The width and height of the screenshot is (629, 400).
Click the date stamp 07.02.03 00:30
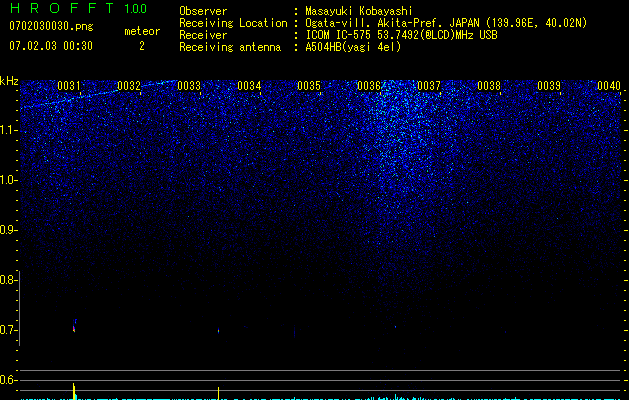pyautogui.click(x=51, y=46)
